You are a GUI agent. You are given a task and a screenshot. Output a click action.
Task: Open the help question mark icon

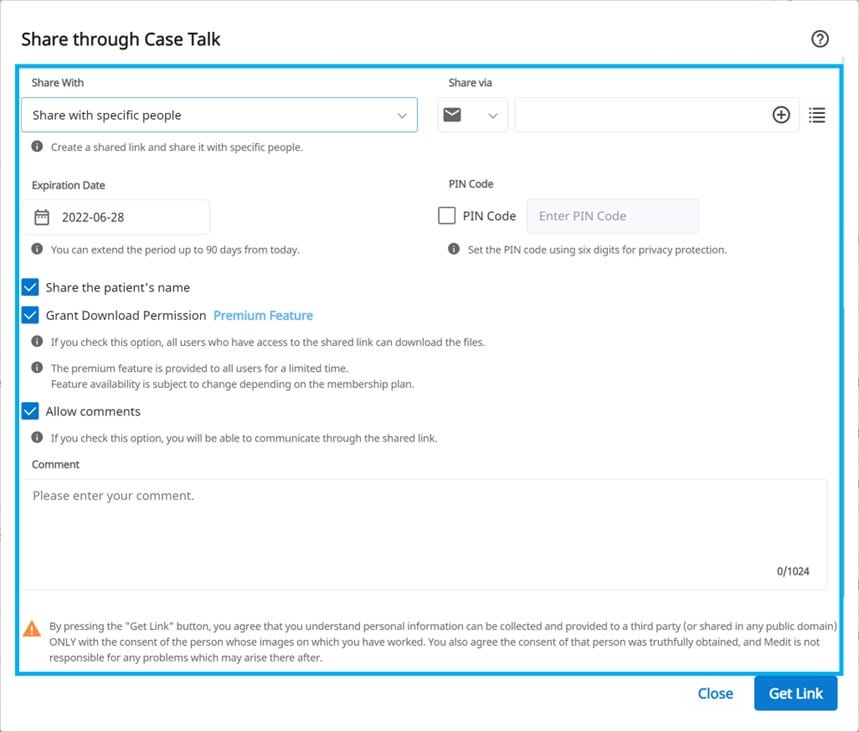click(820, 39)
